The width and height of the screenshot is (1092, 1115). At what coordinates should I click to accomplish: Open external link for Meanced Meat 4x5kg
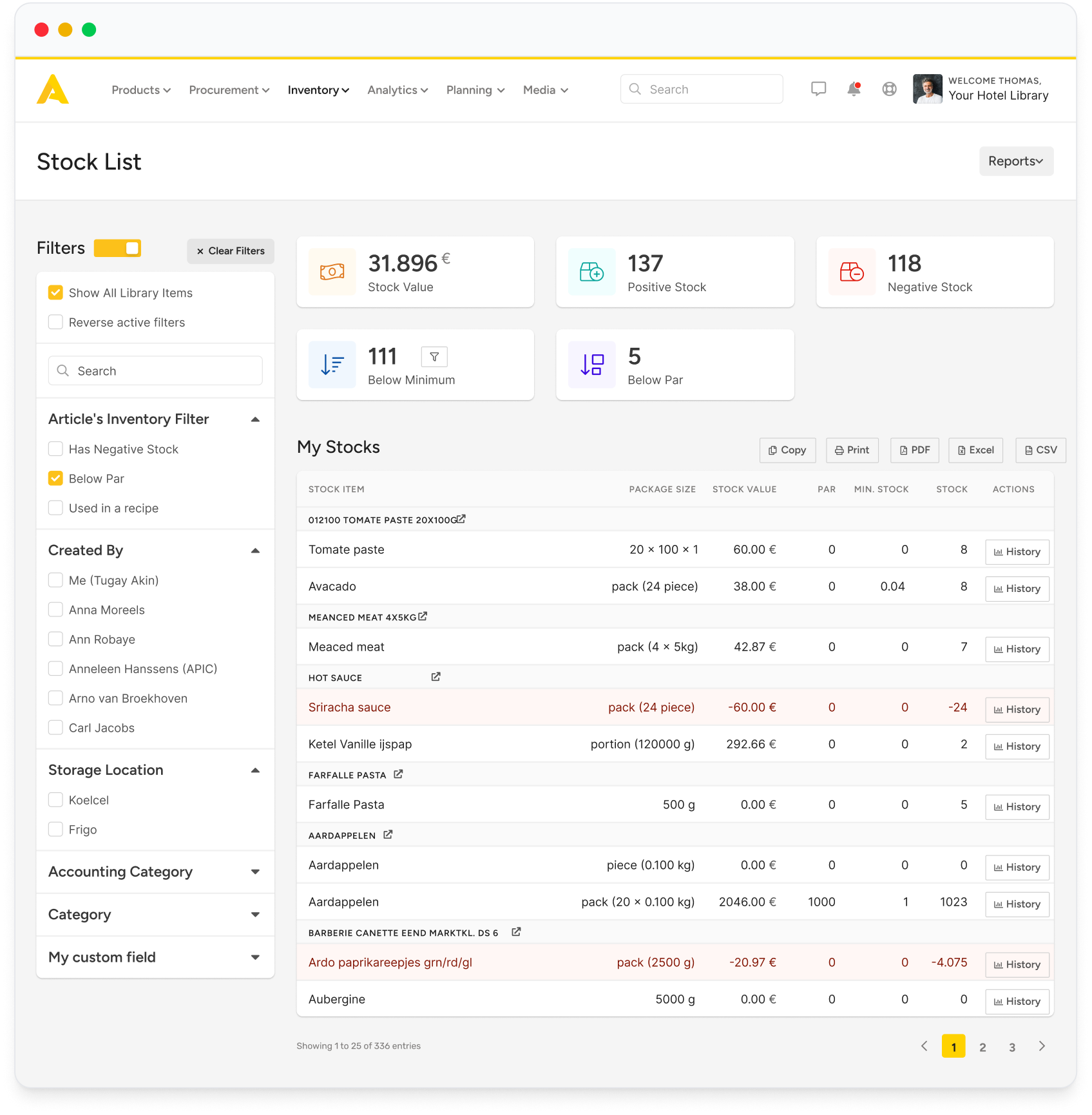423,616
